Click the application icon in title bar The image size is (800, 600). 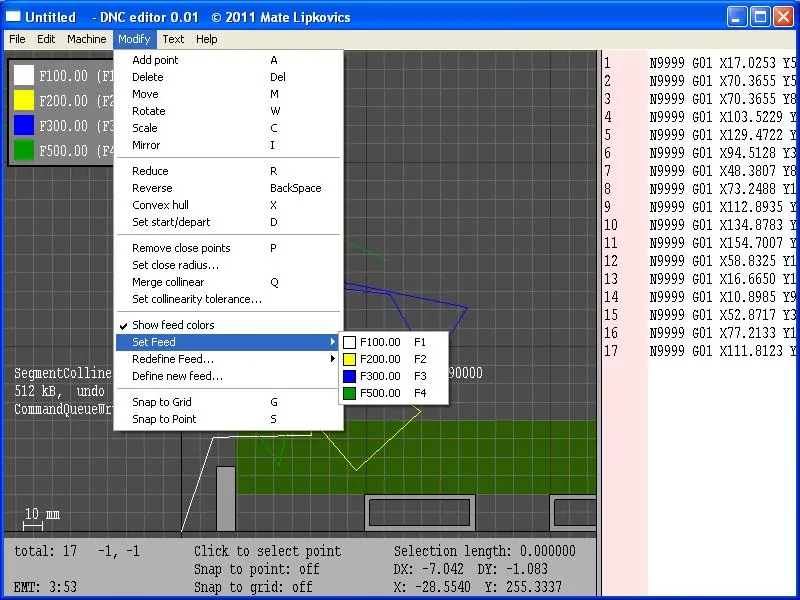[x=13, y=17]
